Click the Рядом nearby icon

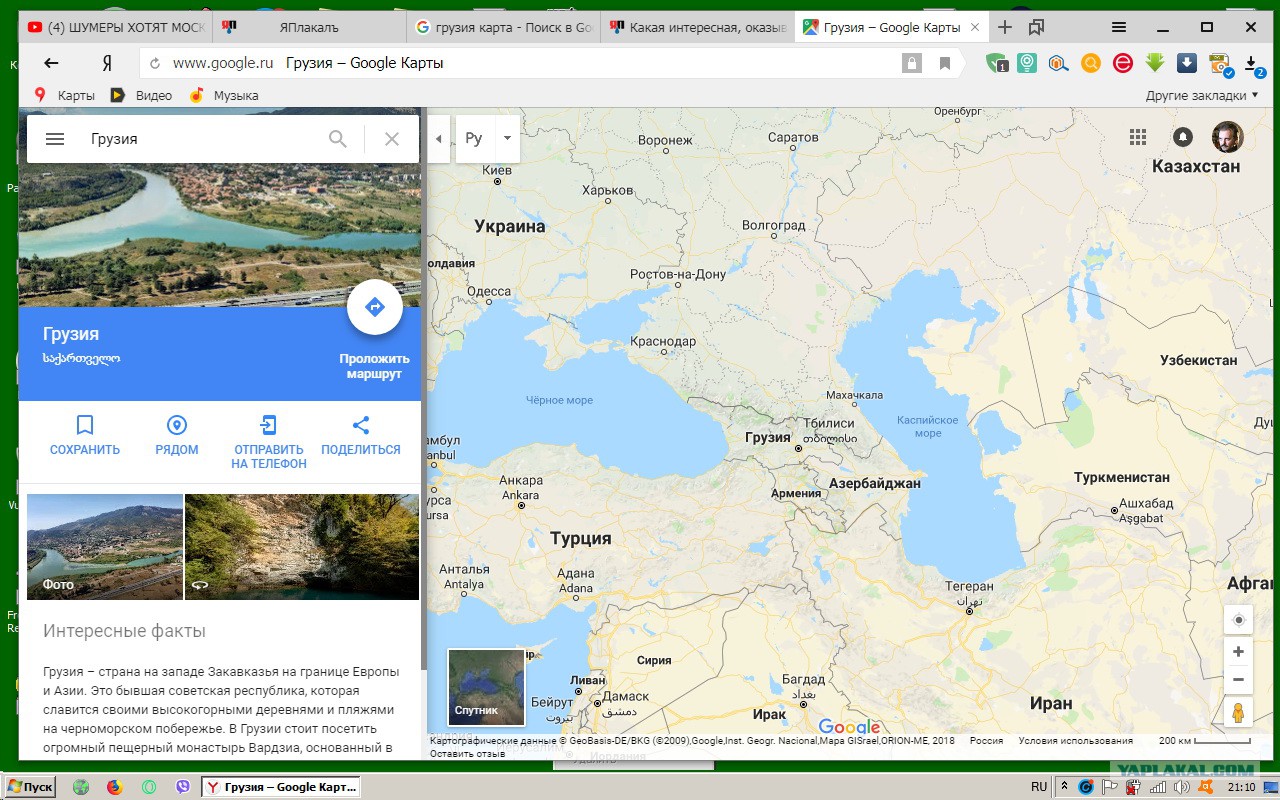[177, 426]
